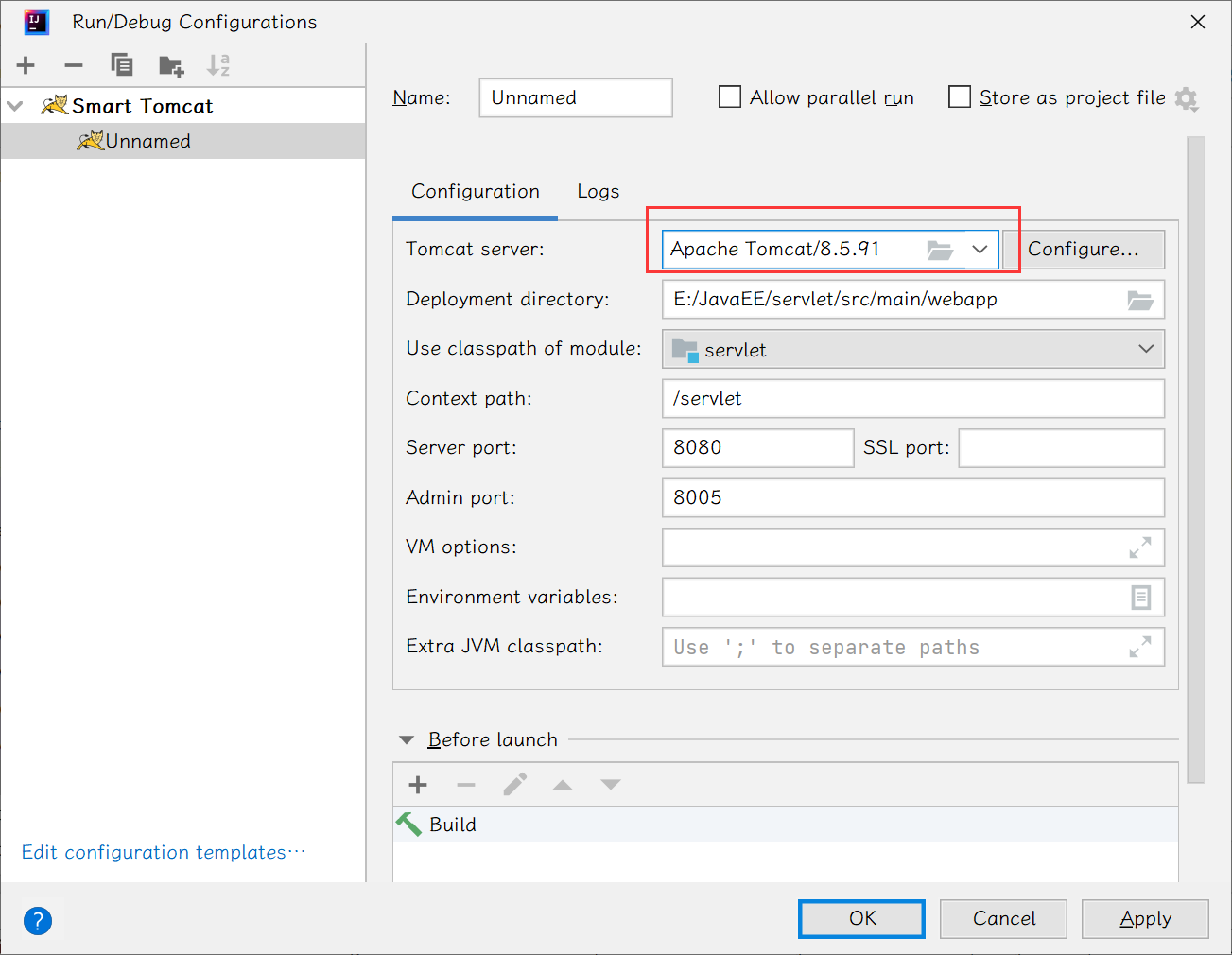Image resolution: width=1232 pixels, height=955 pixels.
Task: Switch to the Configuration tab
Action: (476, 191)
